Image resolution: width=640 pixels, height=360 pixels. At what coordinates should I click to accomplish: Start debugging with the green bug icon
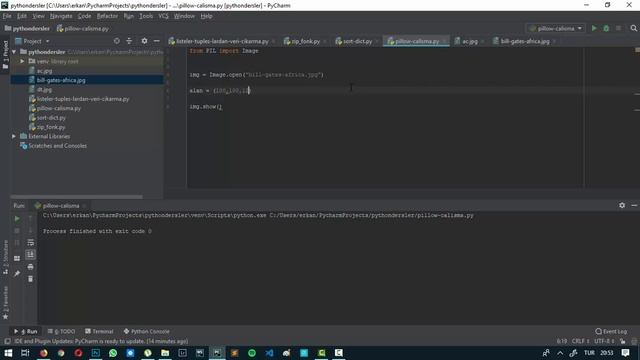606,28
